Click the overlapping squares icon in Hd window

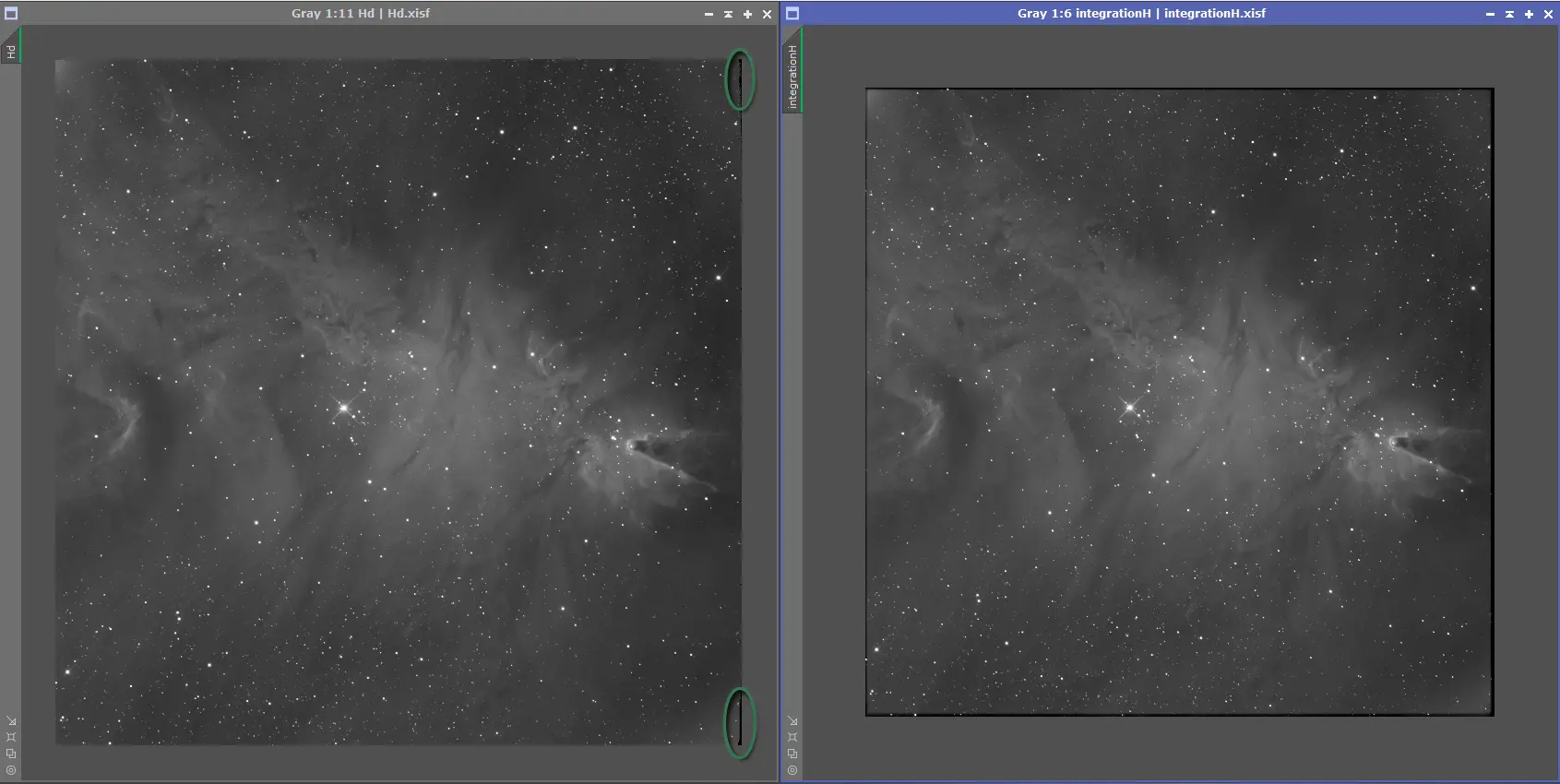(x=11, y=754)
